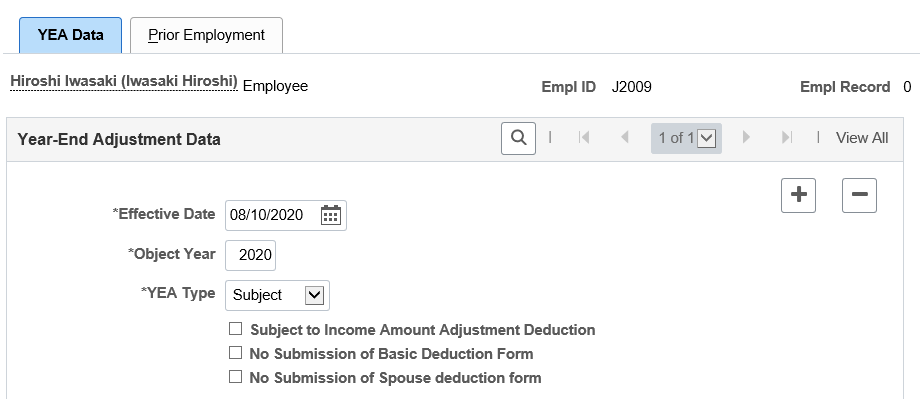This screenshot has height=399, width=920.
Task: Add a new row with plus button
Action: coord(799,195)
